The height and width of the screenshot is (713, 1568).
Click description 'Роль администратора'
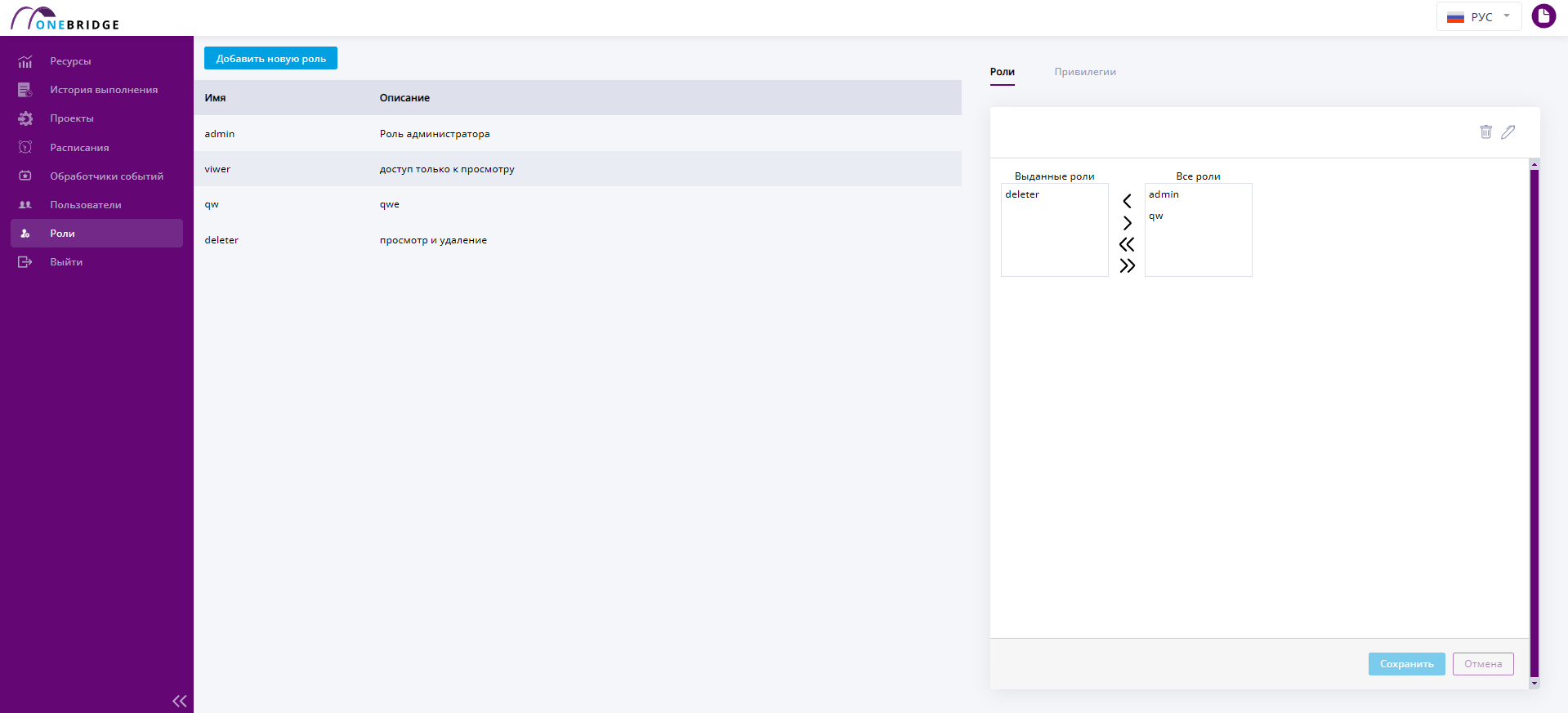point(435,134)
